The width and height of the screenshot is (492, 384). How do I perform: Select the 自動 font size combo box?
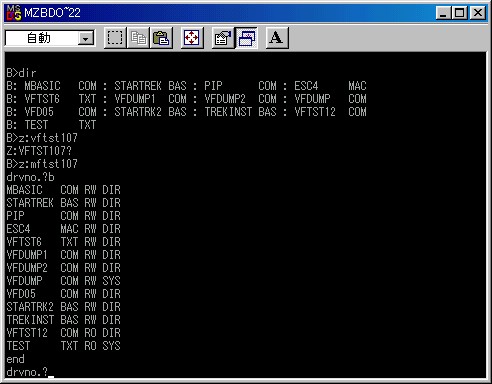(50, 38)
